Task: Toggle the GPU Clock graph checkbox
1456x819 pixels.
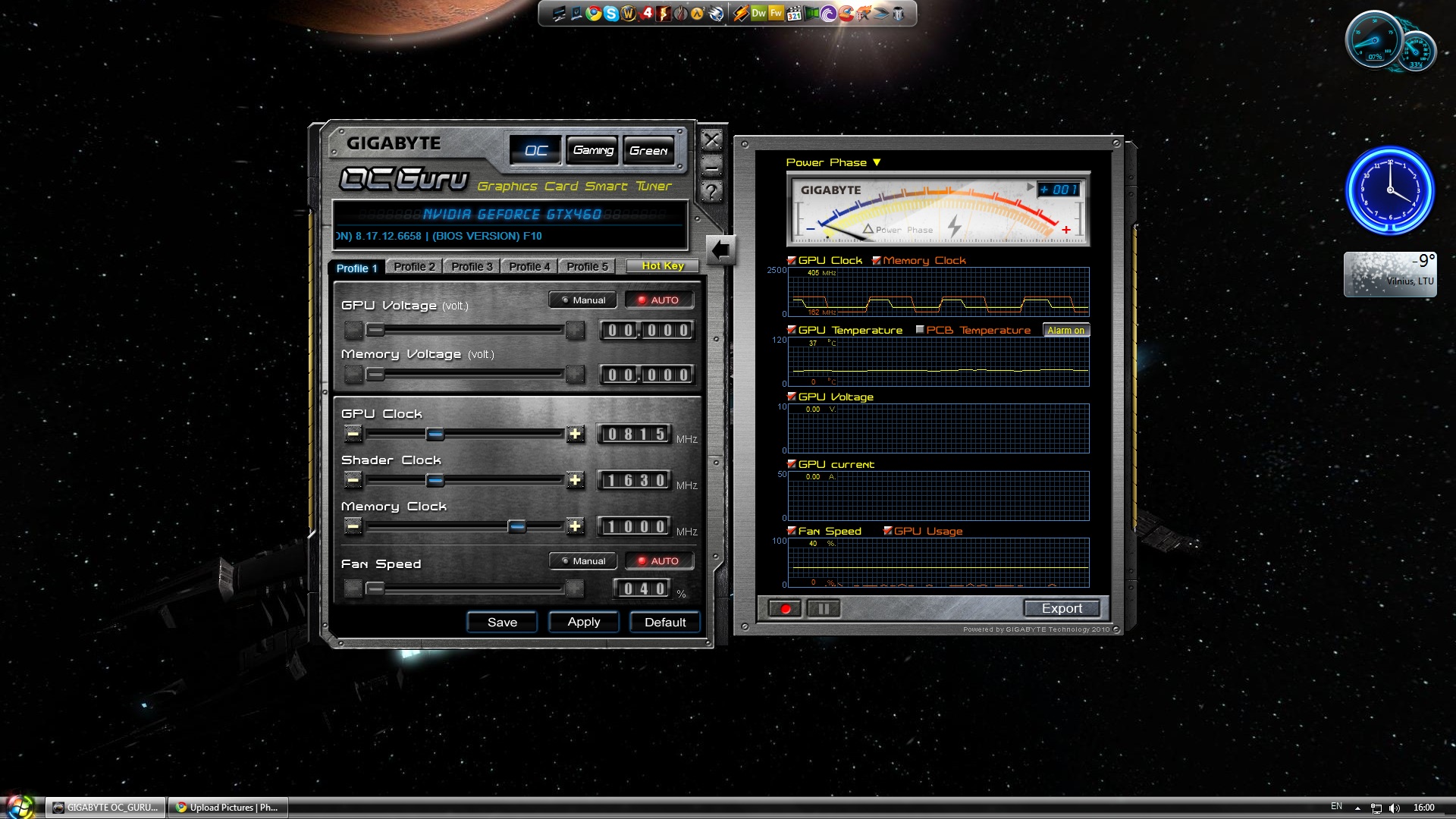Action: (792, 260)
